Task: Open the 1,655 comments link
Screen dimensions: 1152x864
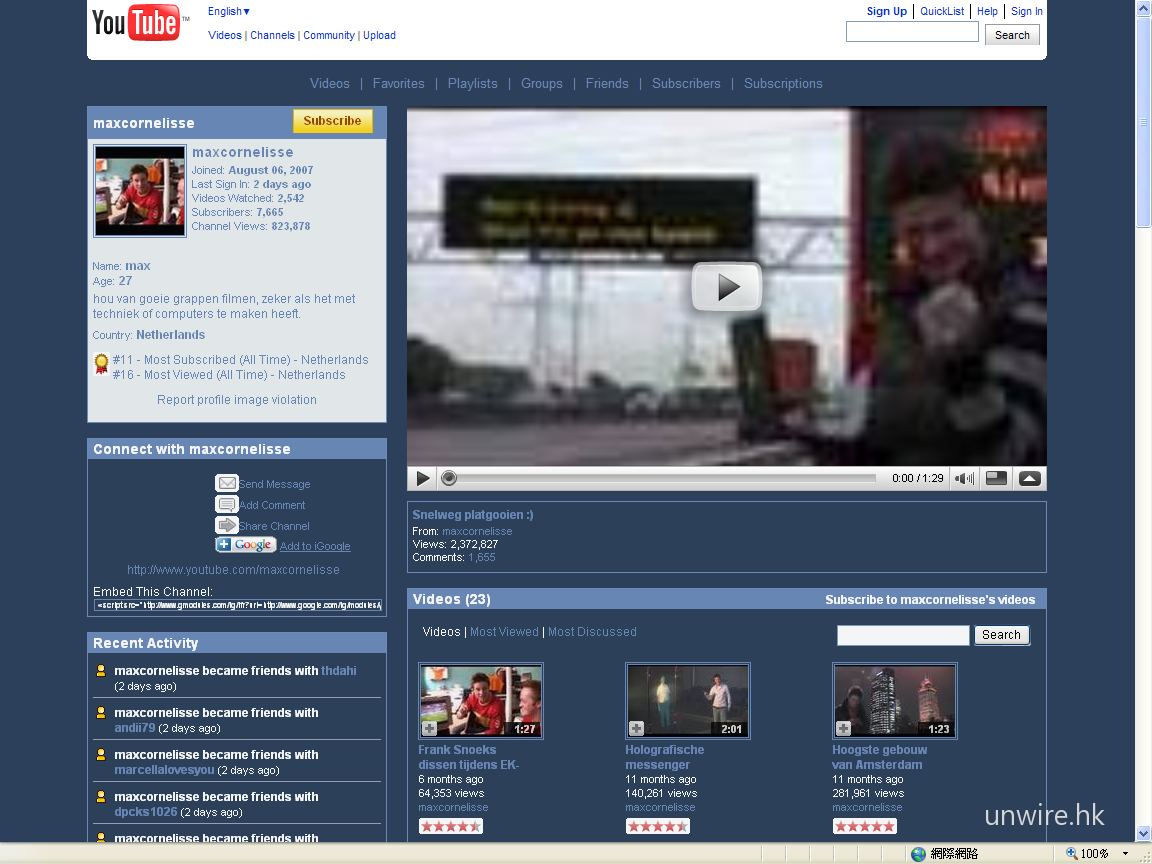Action: (482, 558)
